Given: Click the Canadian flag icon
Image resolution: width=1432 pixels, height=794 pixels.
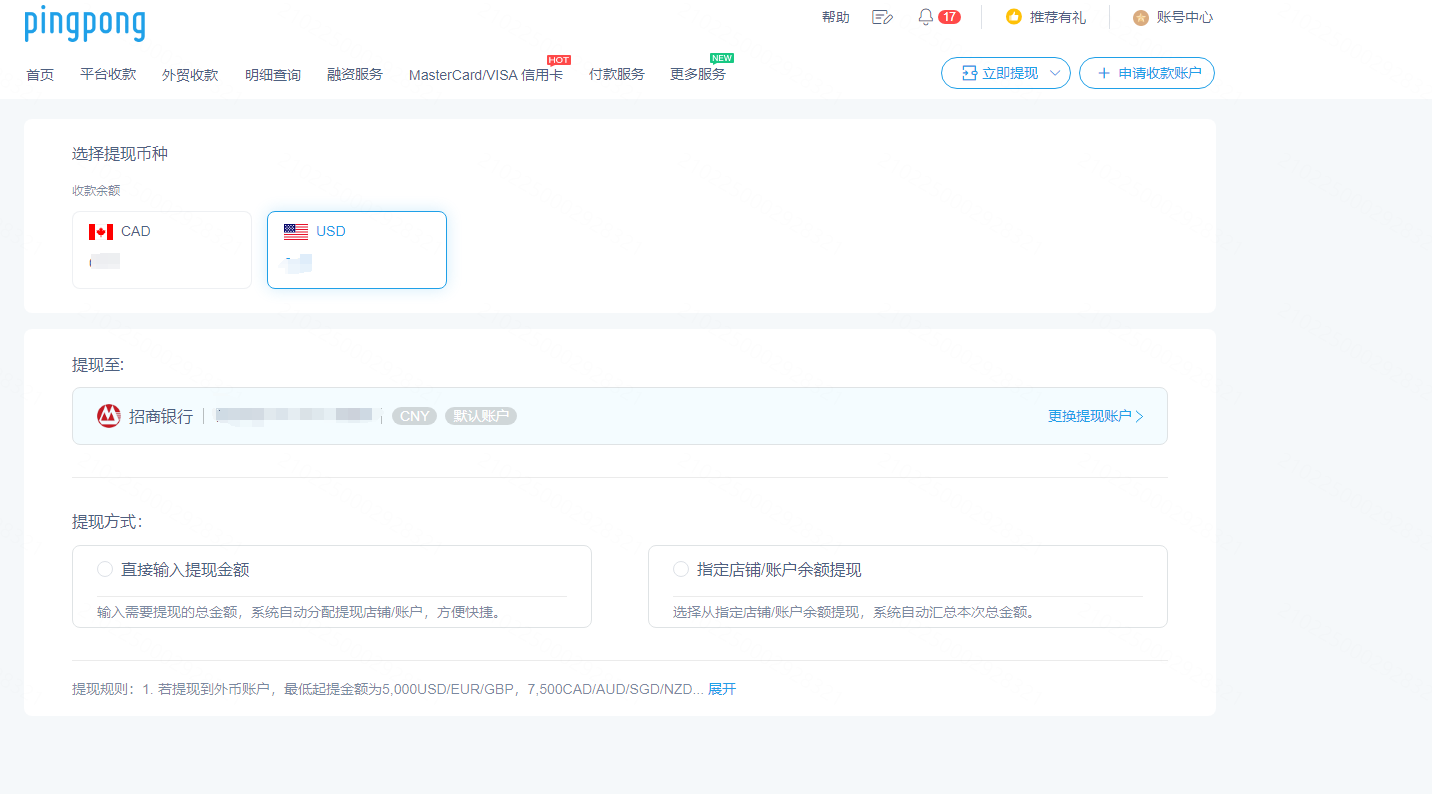Looking at the screenshot, I should pos(101,232).
